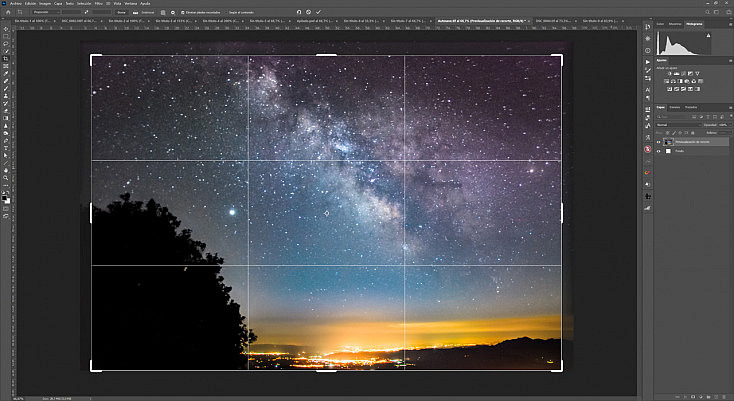
Task: Select the Rectangular Marquee tool
Action: 6,36
